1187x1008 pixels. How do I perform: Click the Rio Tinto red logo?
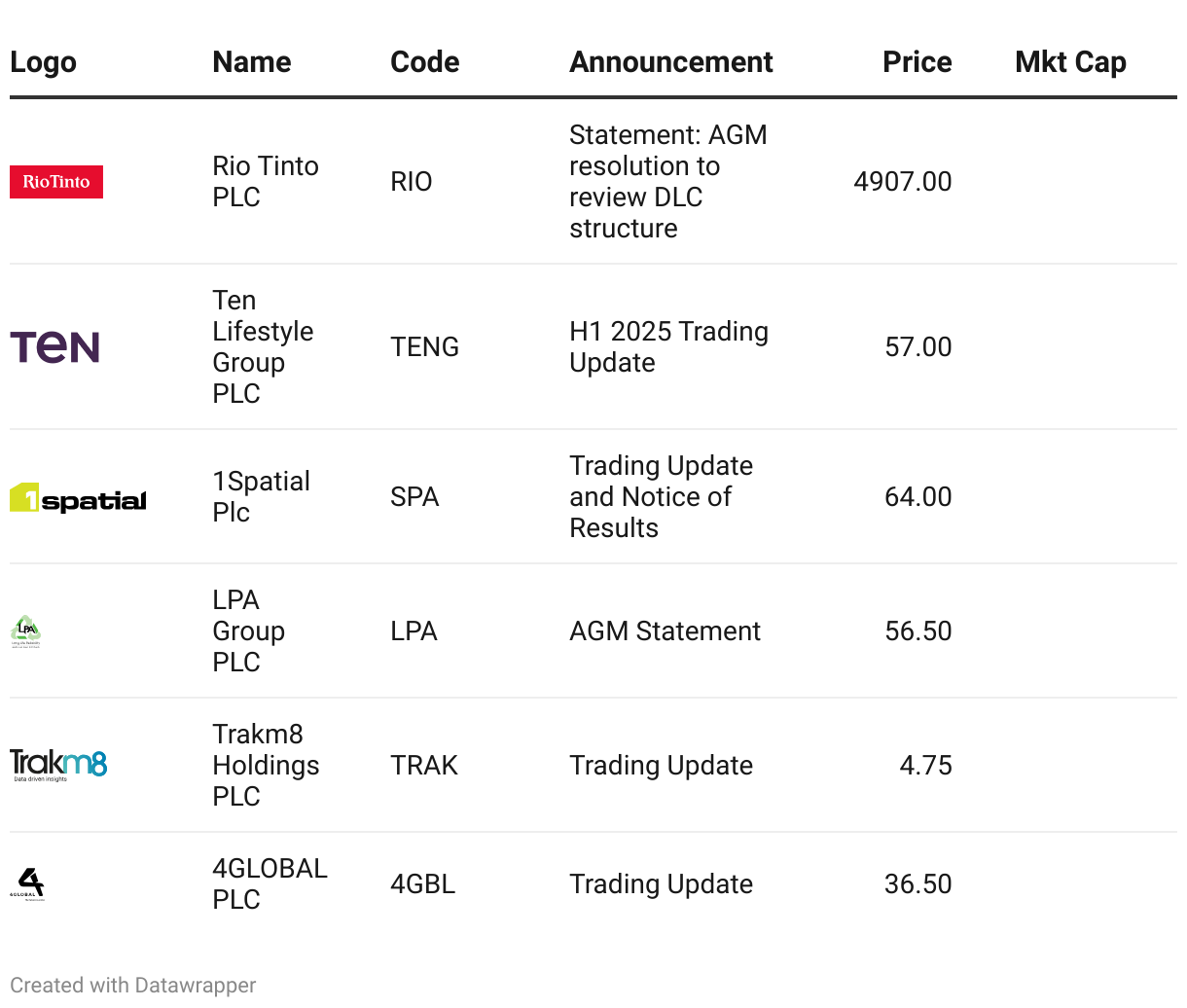point(56,182)
